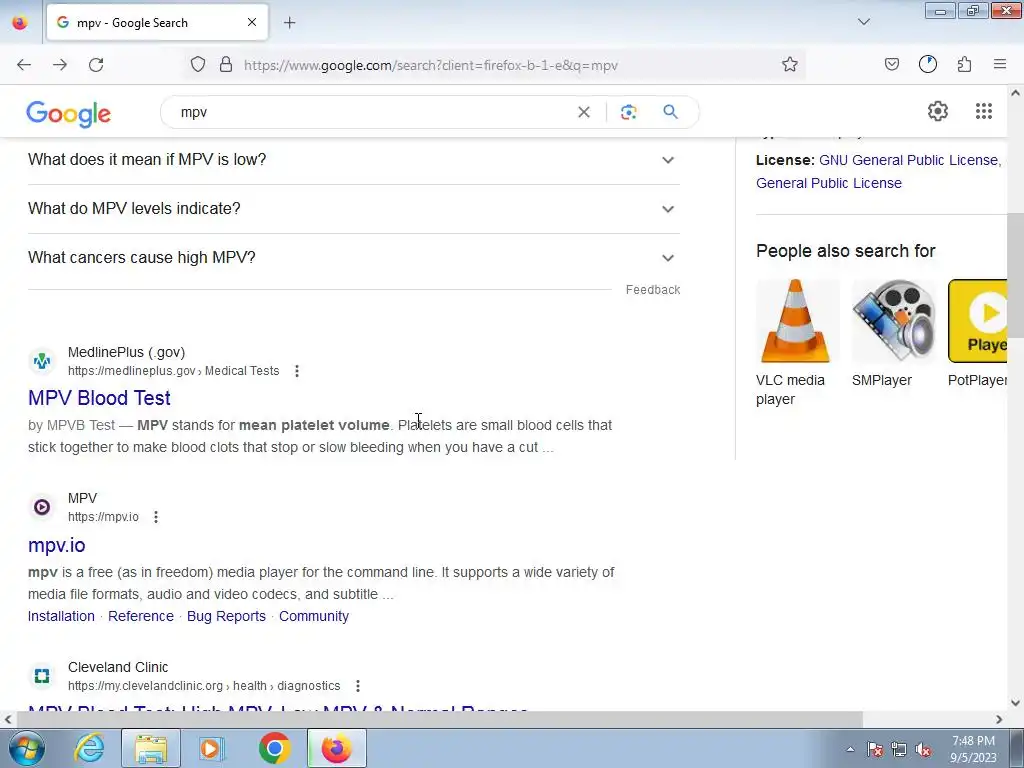Click the second General Public License link

[x=829, y=184]
